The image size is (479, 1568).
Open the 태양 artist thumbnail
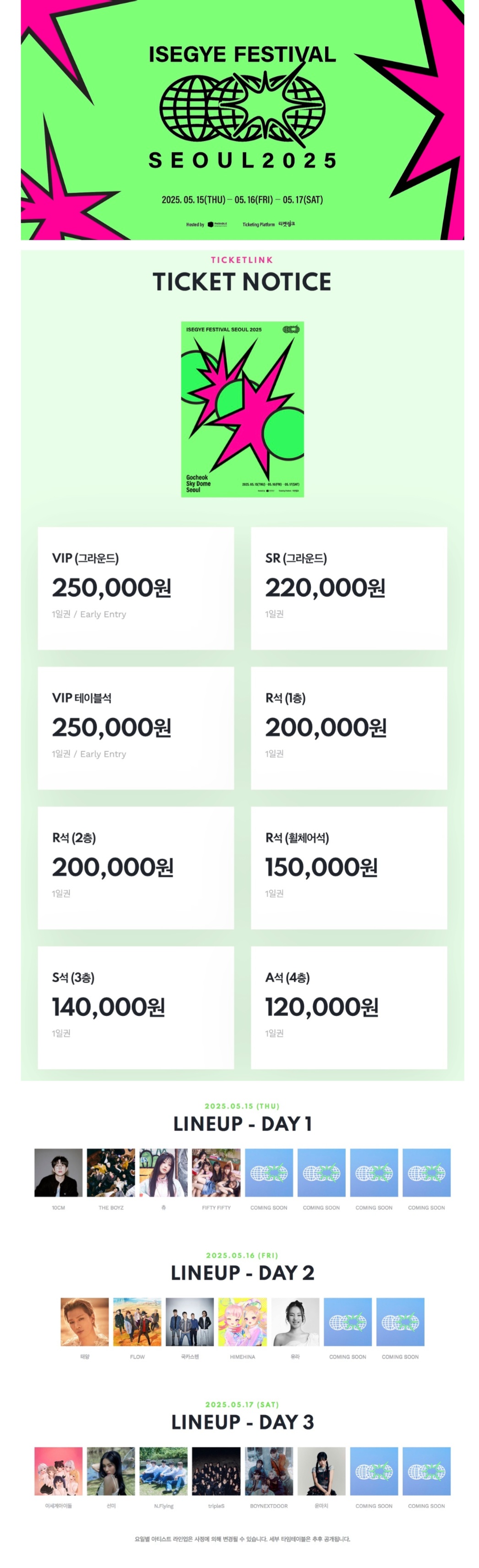pos(85,1321)
